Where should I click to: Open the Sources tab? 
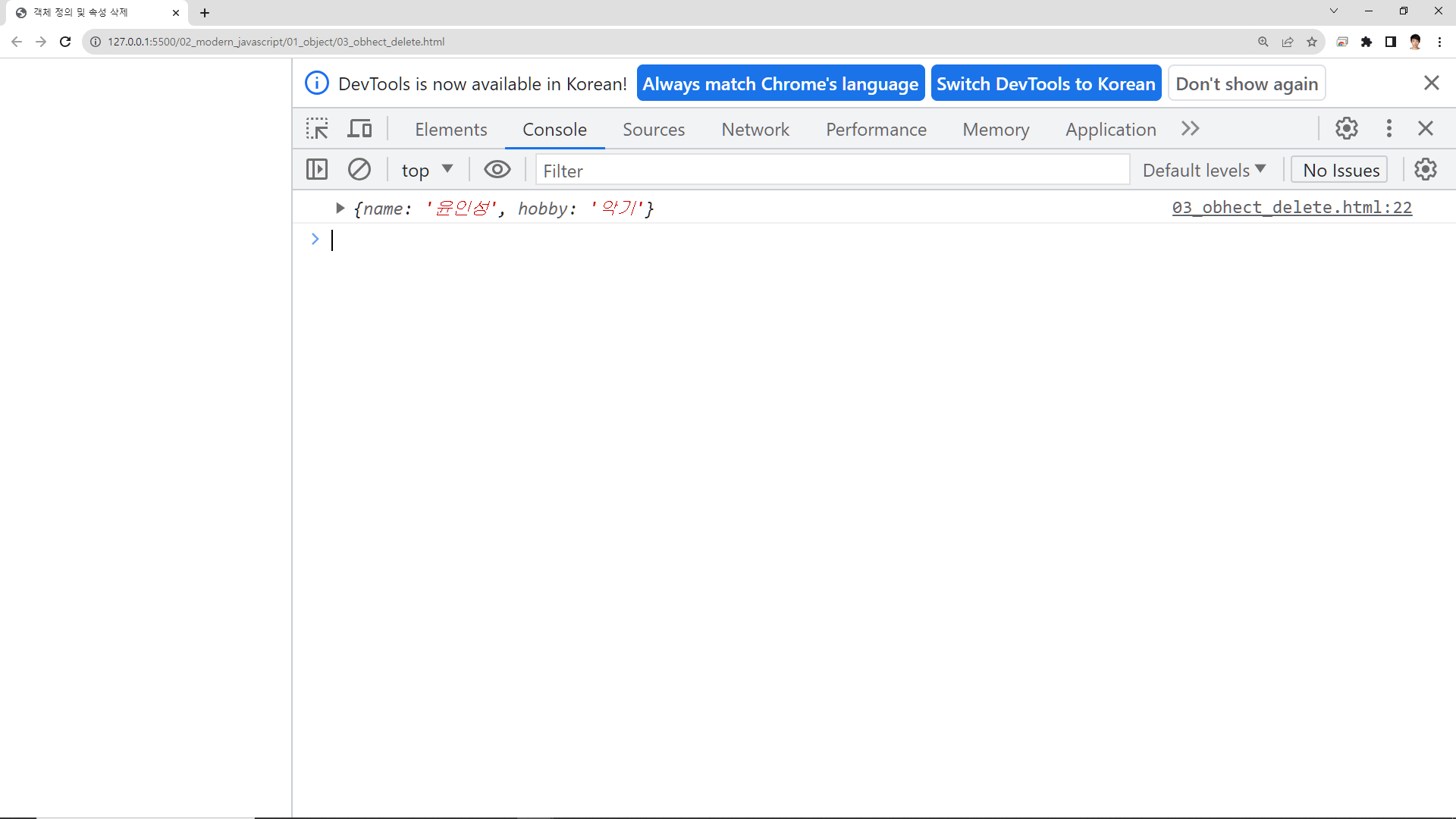(x=654, y=130)
